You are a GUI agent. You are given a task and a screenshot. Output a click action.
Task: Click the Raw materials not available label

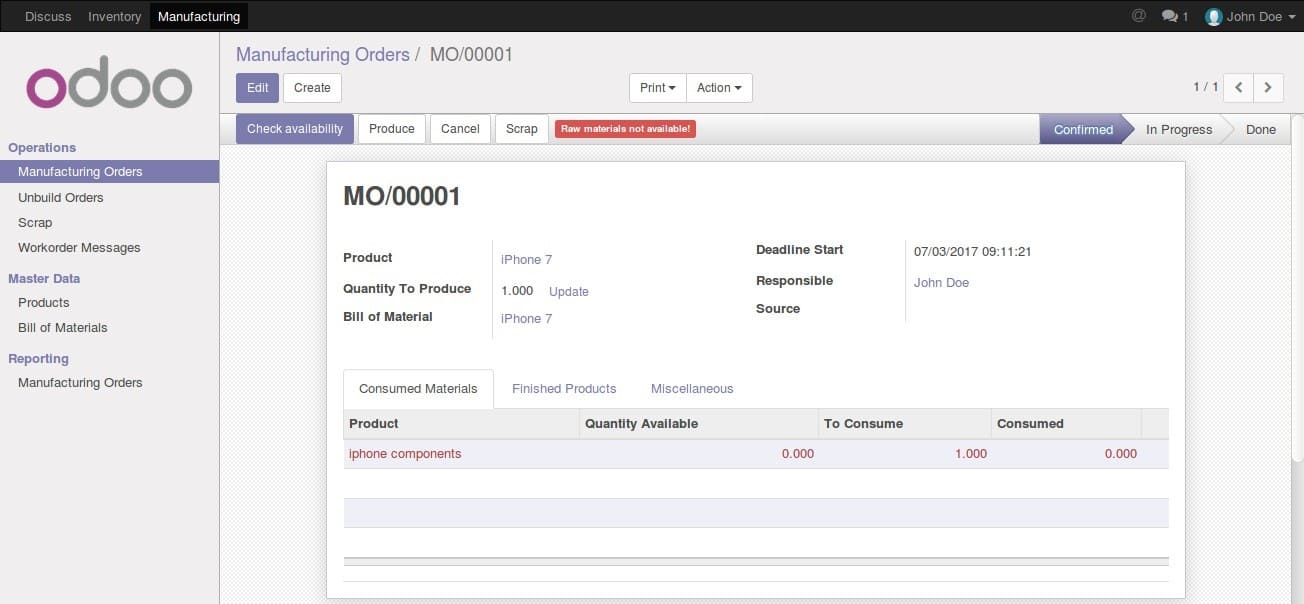point(625,129)
